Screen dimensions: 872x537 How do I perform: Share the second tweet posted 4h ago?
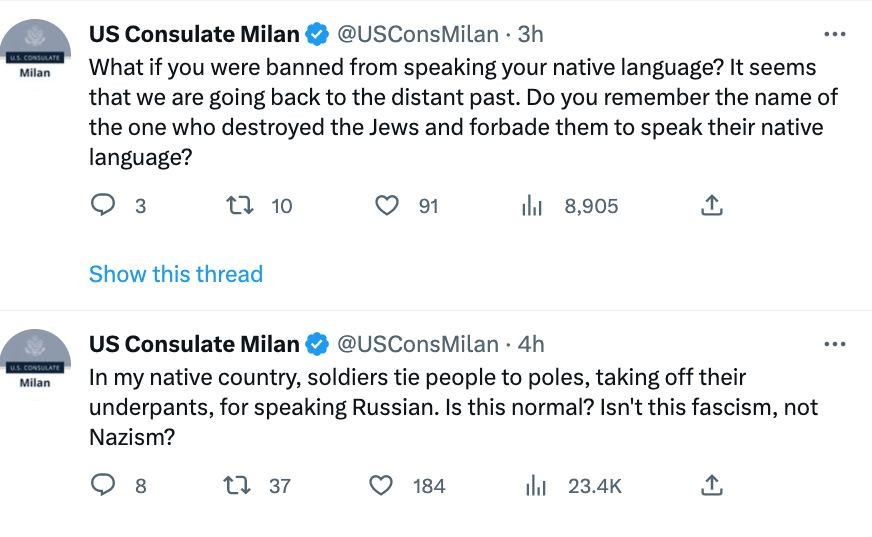(711, 486)
